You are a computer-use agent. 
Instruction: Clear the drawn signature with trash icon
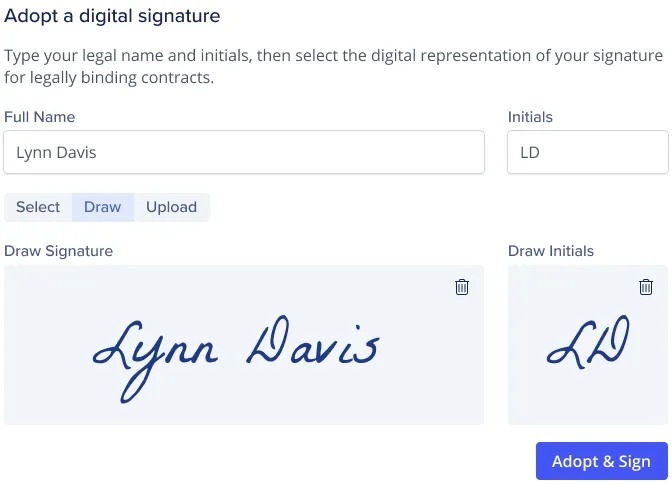tap(462, 287)
